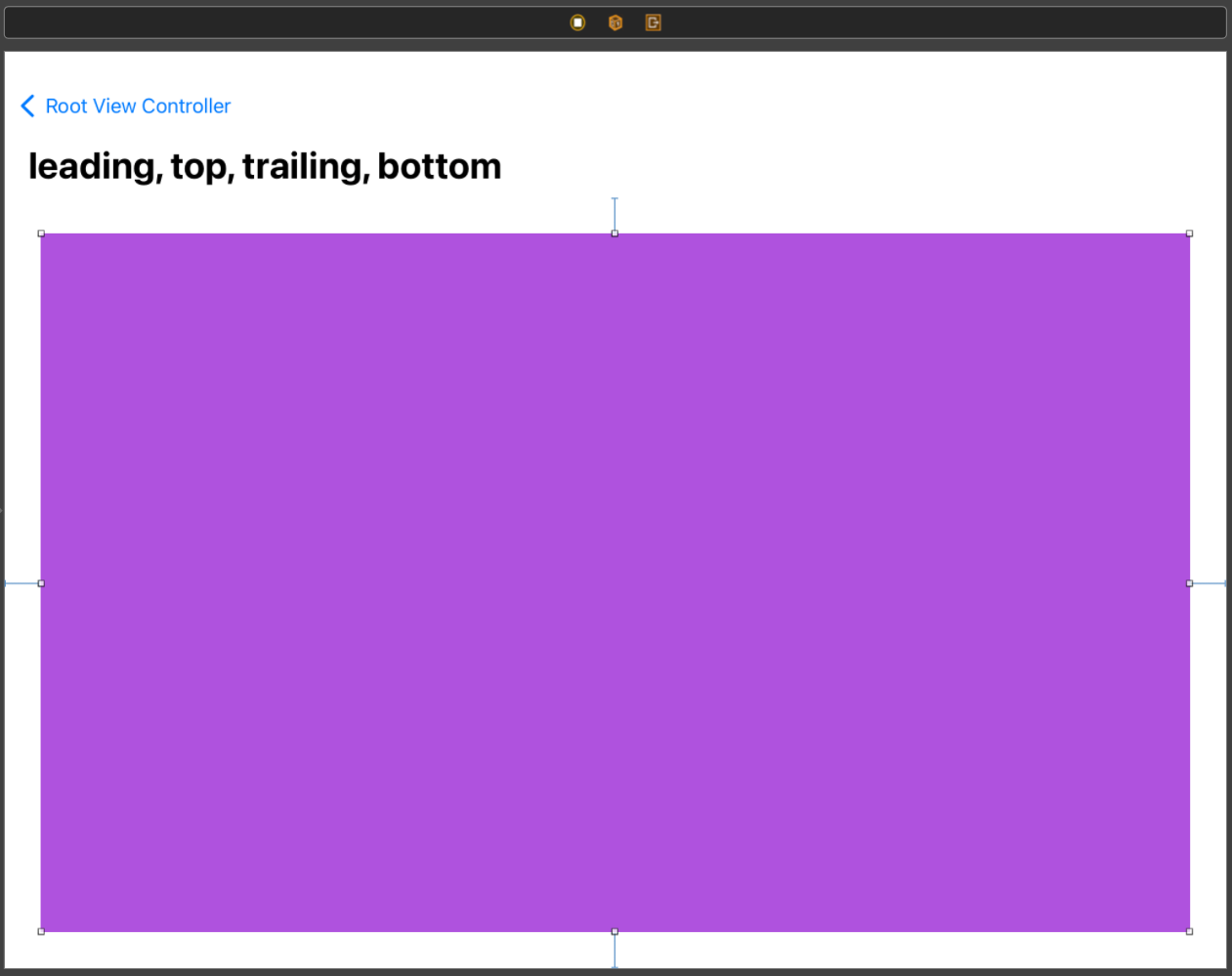
Task: Click the bottom-center resize handle of purple view
Action: (615, 931)
